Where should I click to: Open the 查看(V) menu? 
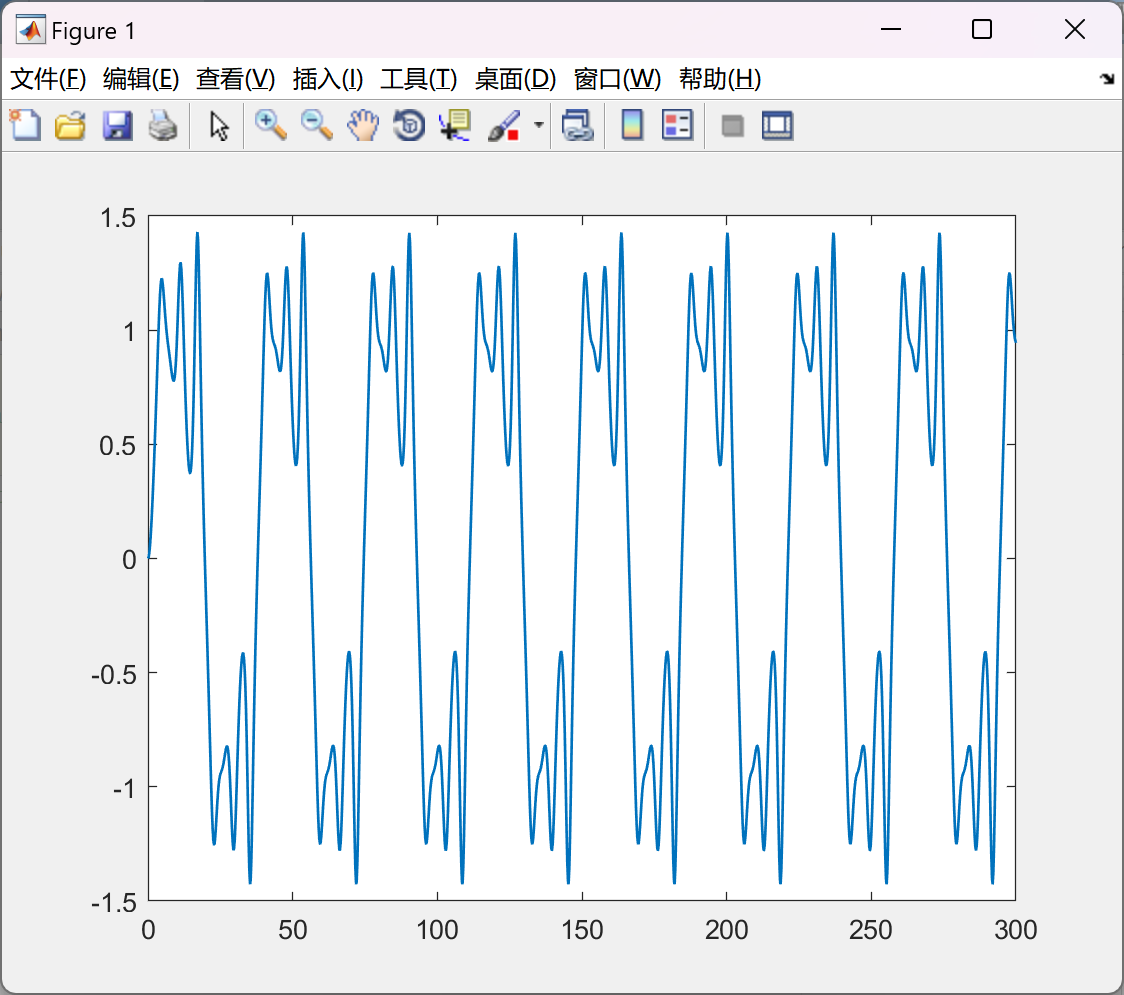click(235, 79)
